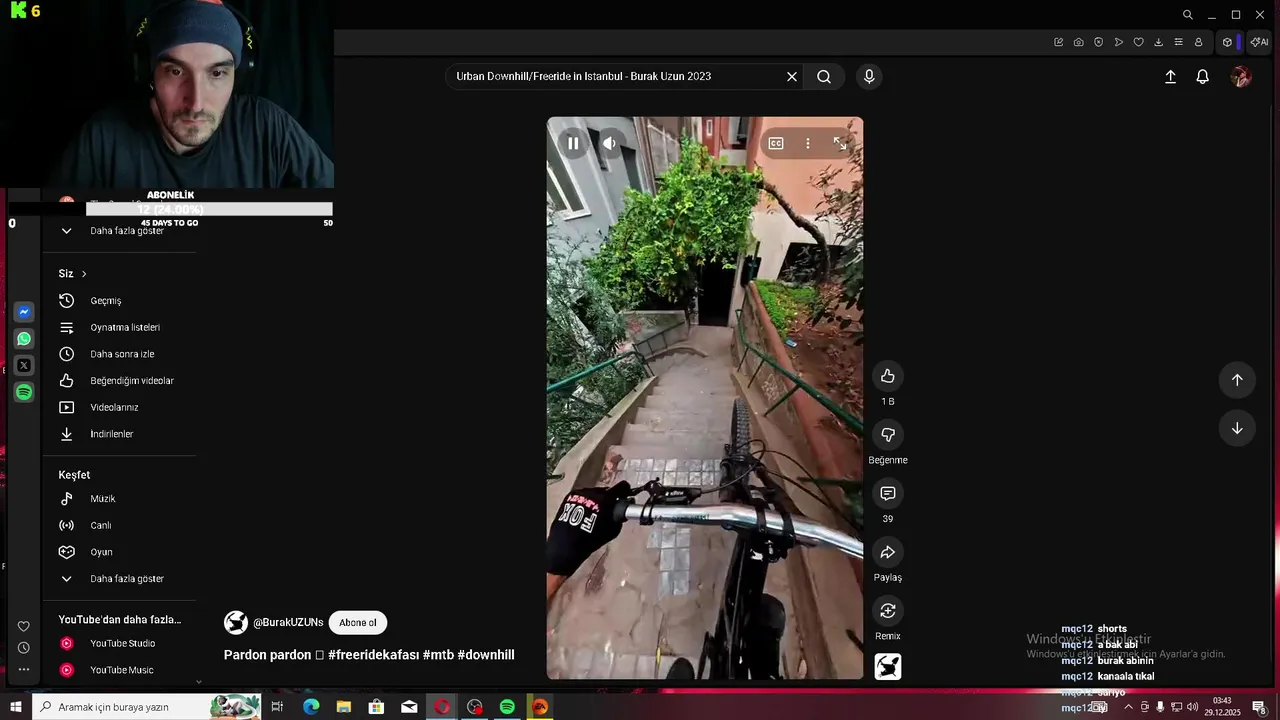
Task: Click the heart bookmark toolbar icon
Action: [1138, 42]
